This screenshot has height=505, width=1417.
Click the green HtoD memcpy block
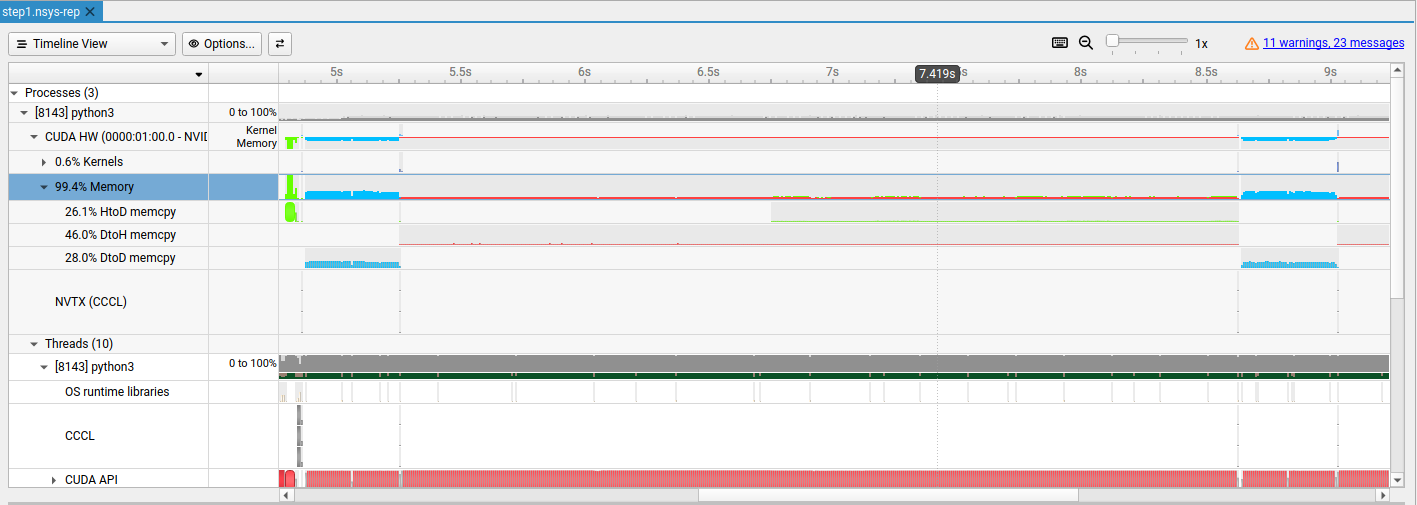pyautogui.click(x=290, y=211)
